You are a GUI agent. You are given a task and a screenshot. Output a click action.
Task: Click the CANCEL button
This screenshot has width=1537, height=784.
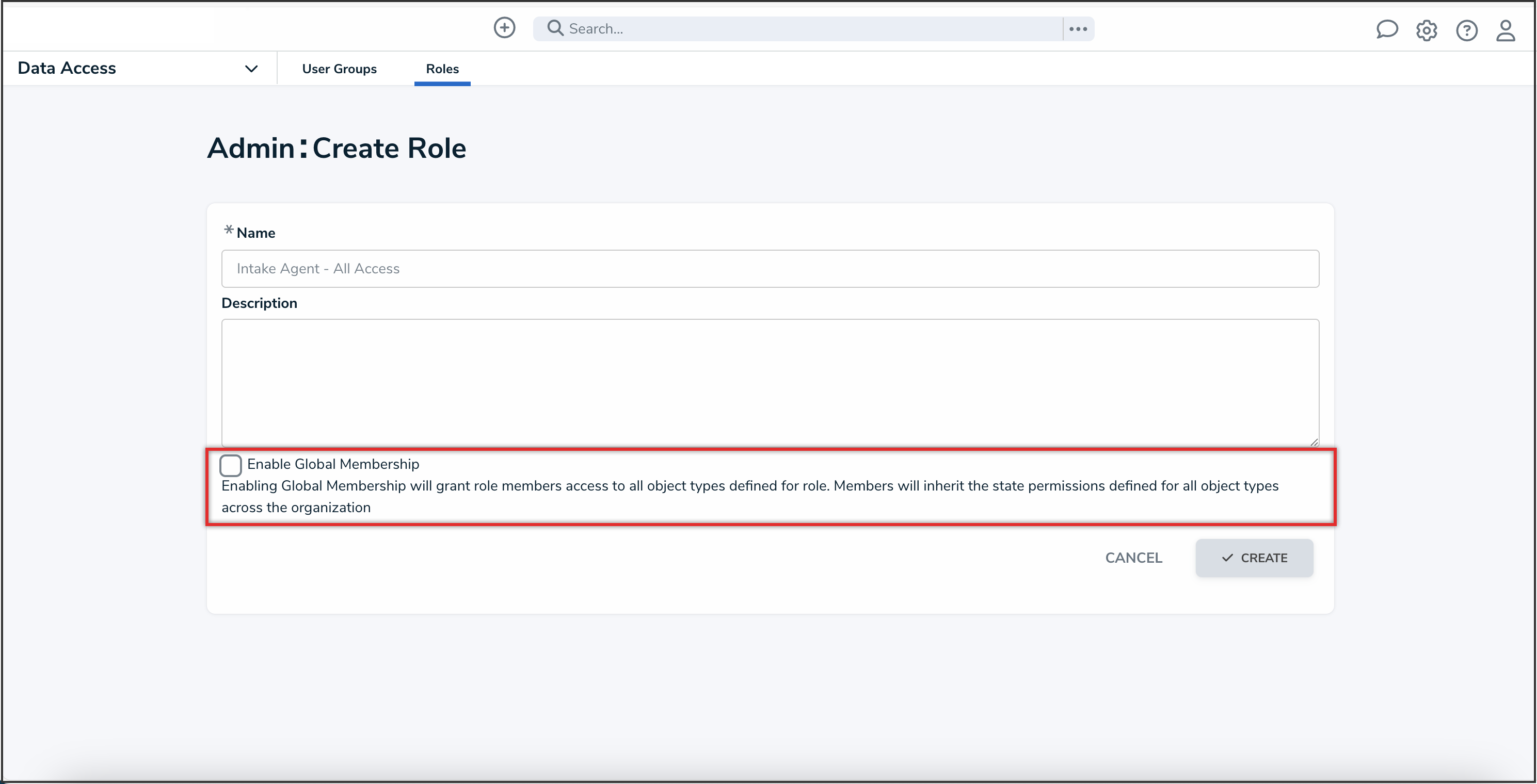[1134, 558]
